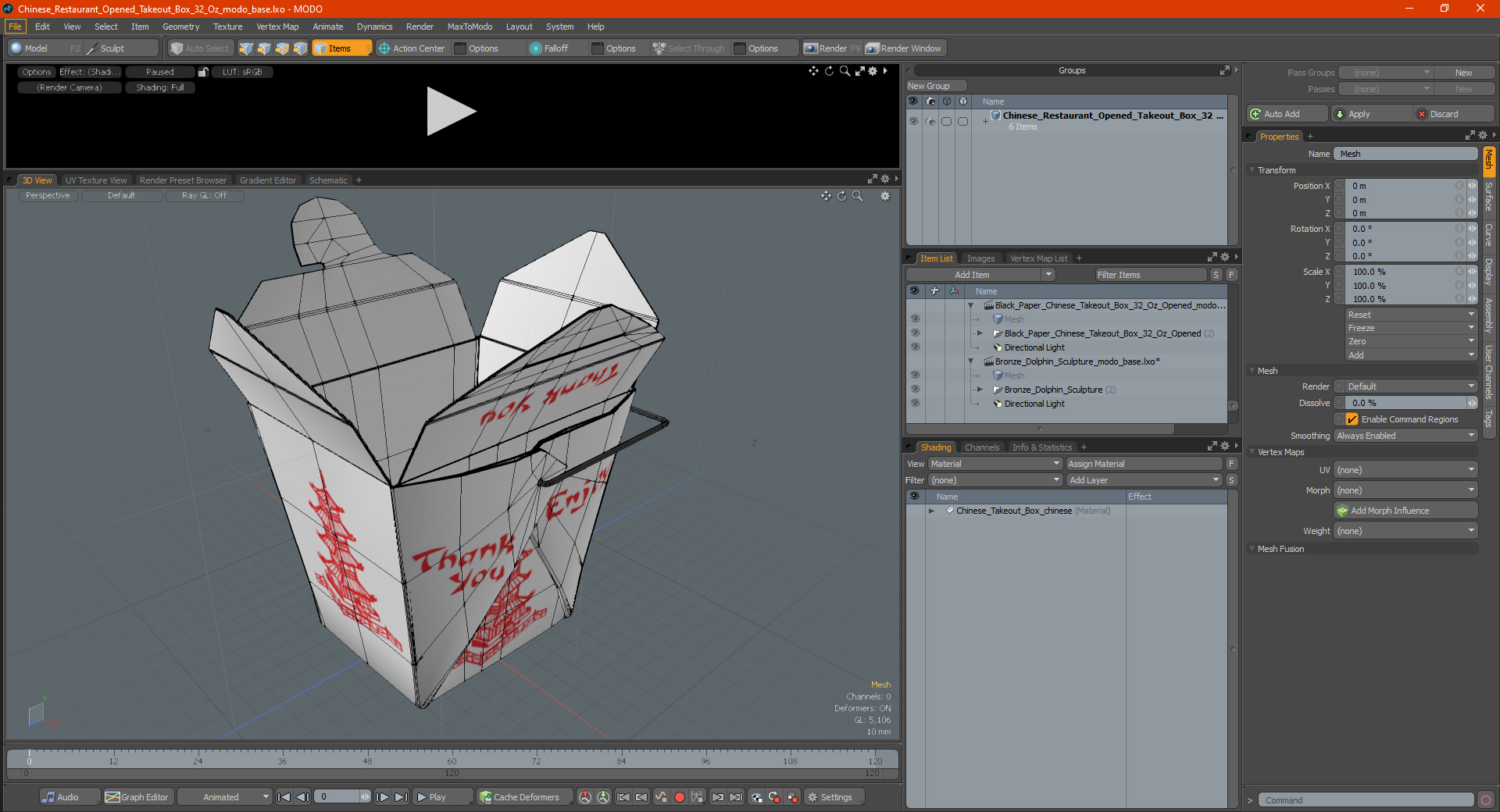Open shading View Material dropdown
1500x812 pixels.
tap(995, 464)
